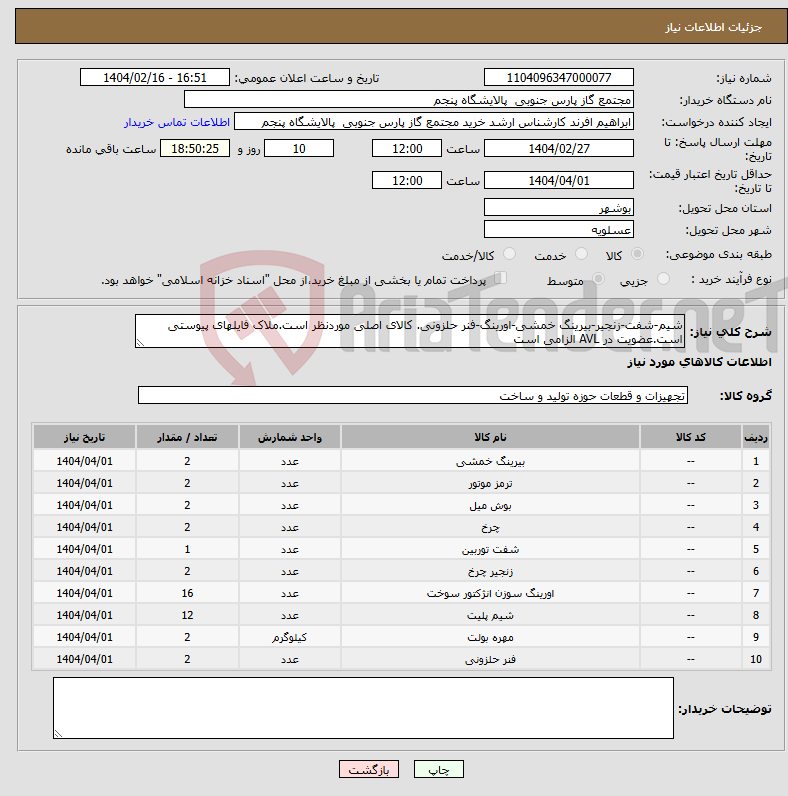Select the خدمت radio button
The width and height of the screenshot is (788, 796).
(581, 254)
